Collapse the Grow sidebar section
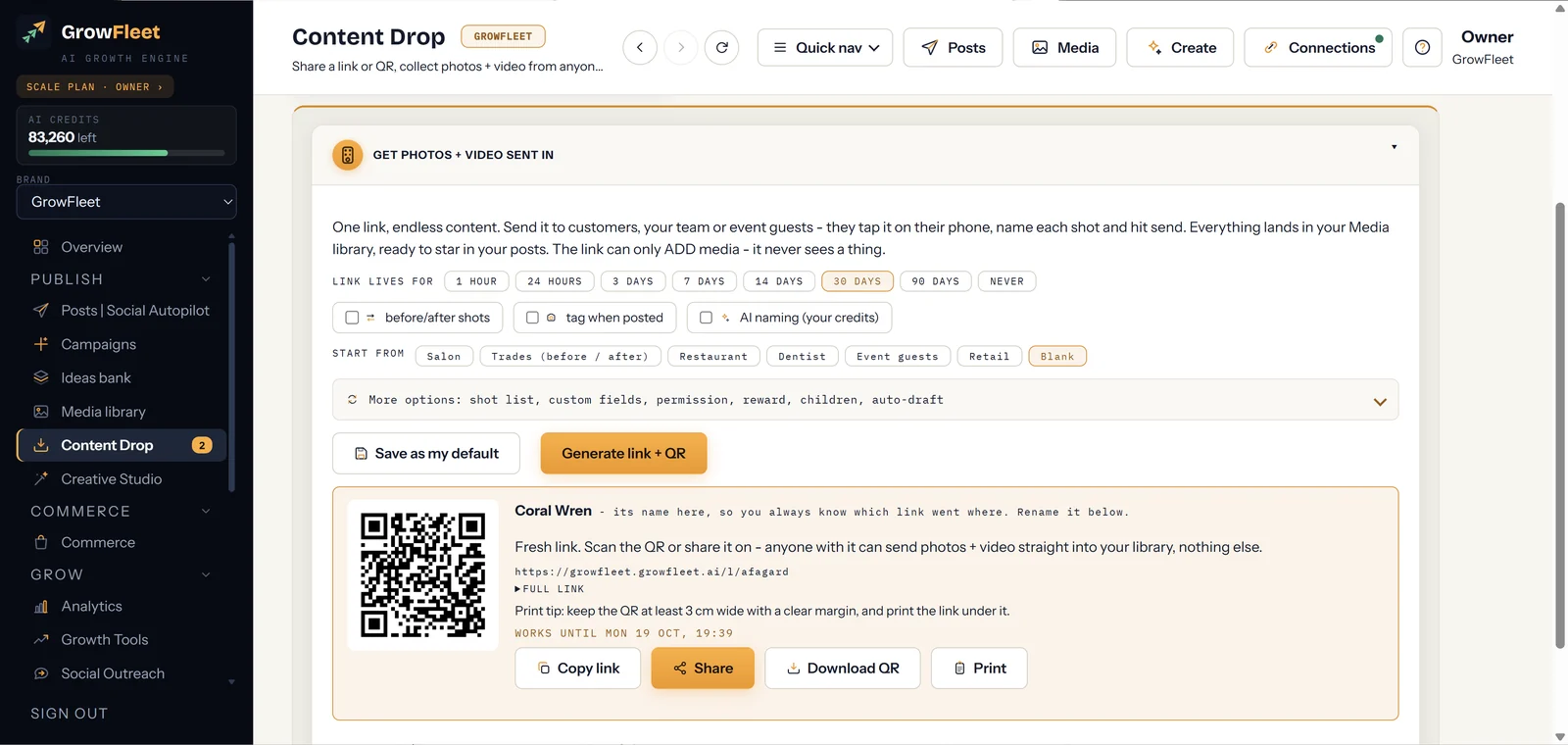The image size is (1568, 745). point(206,574)
